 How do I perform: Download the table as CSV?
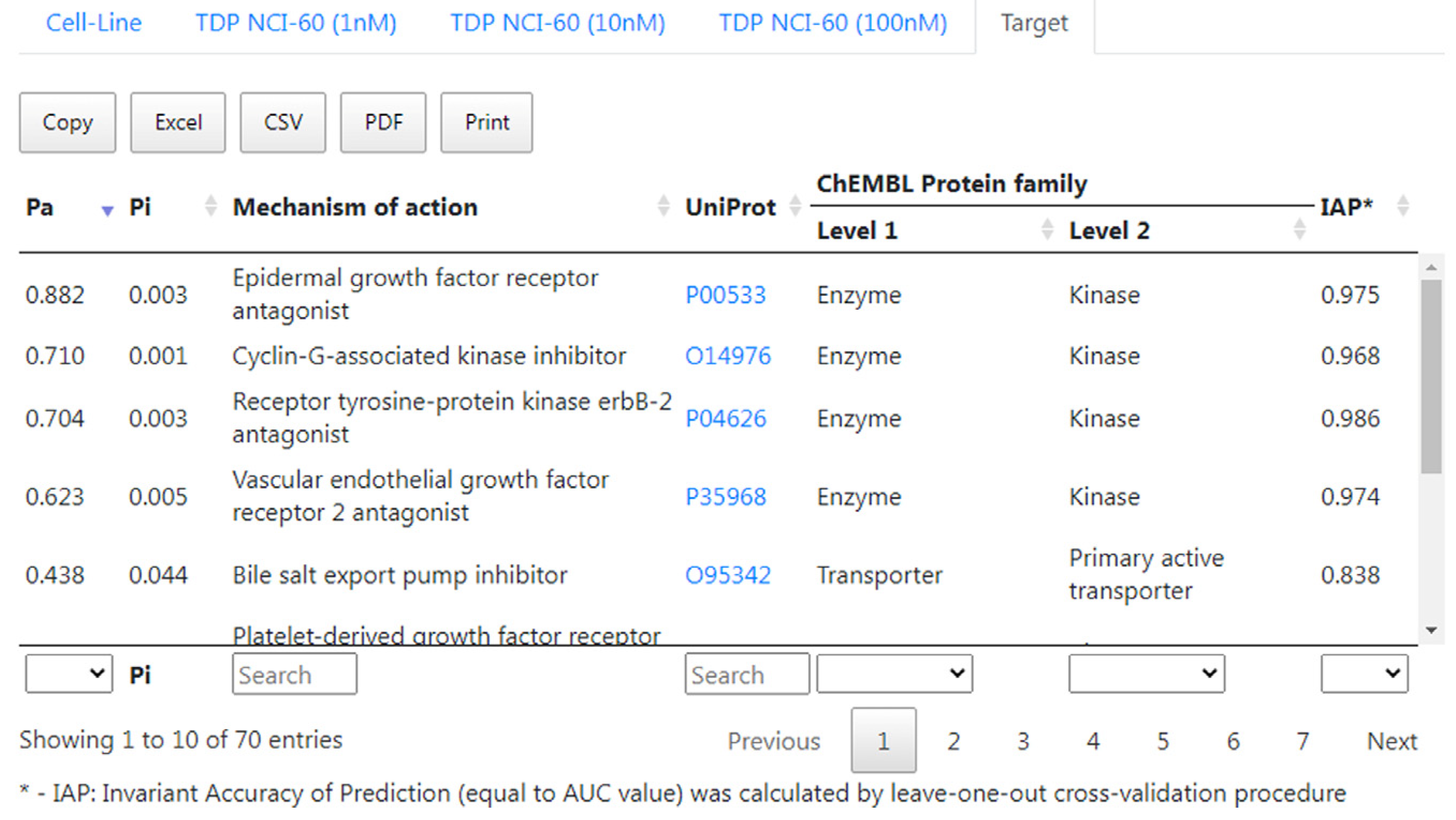tap(283, 123)
